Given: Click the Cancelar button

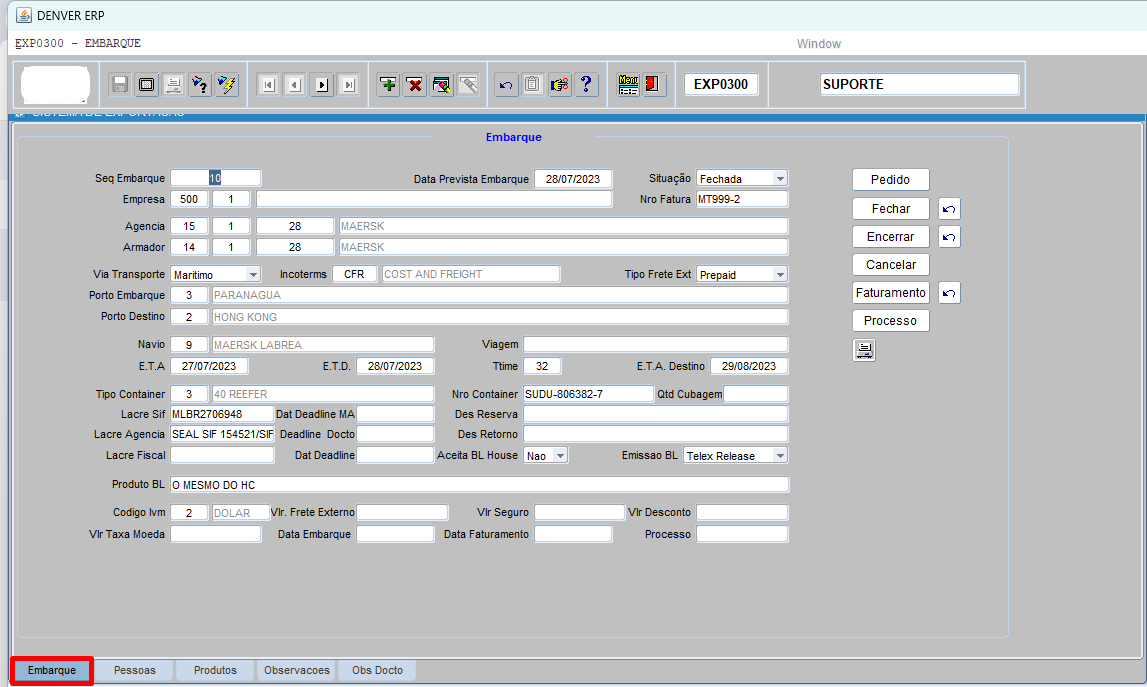Looking at the screenshot, I should point(890,265).
